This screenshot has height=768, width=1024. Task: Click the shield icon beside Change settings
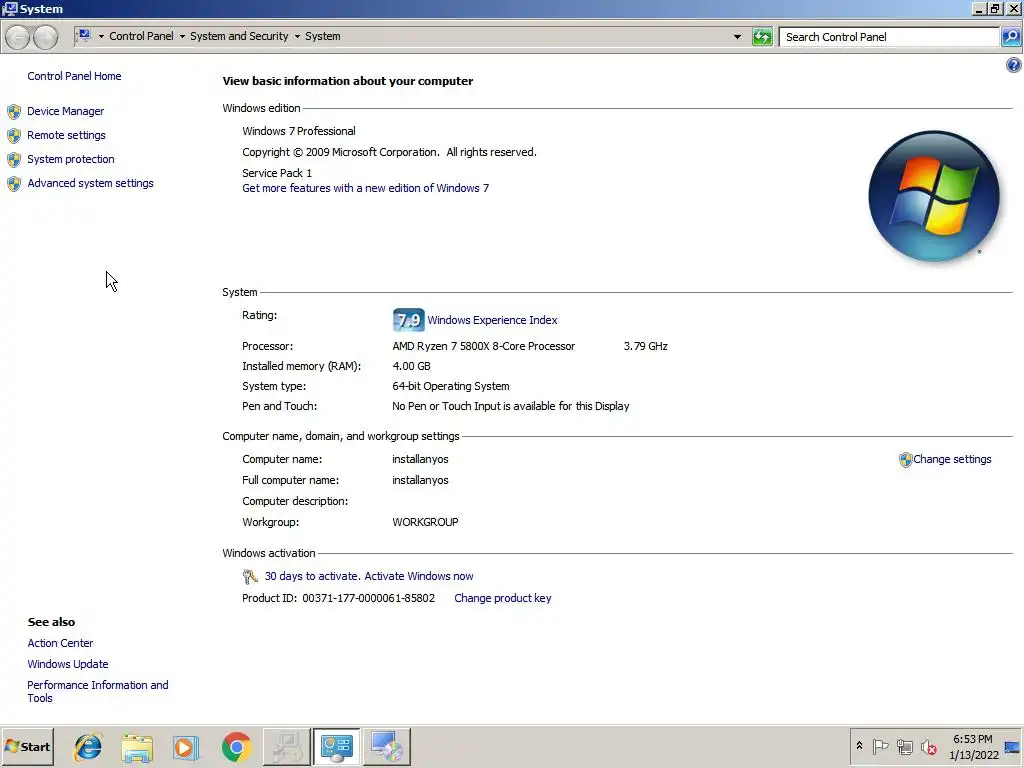coord(905,460)
